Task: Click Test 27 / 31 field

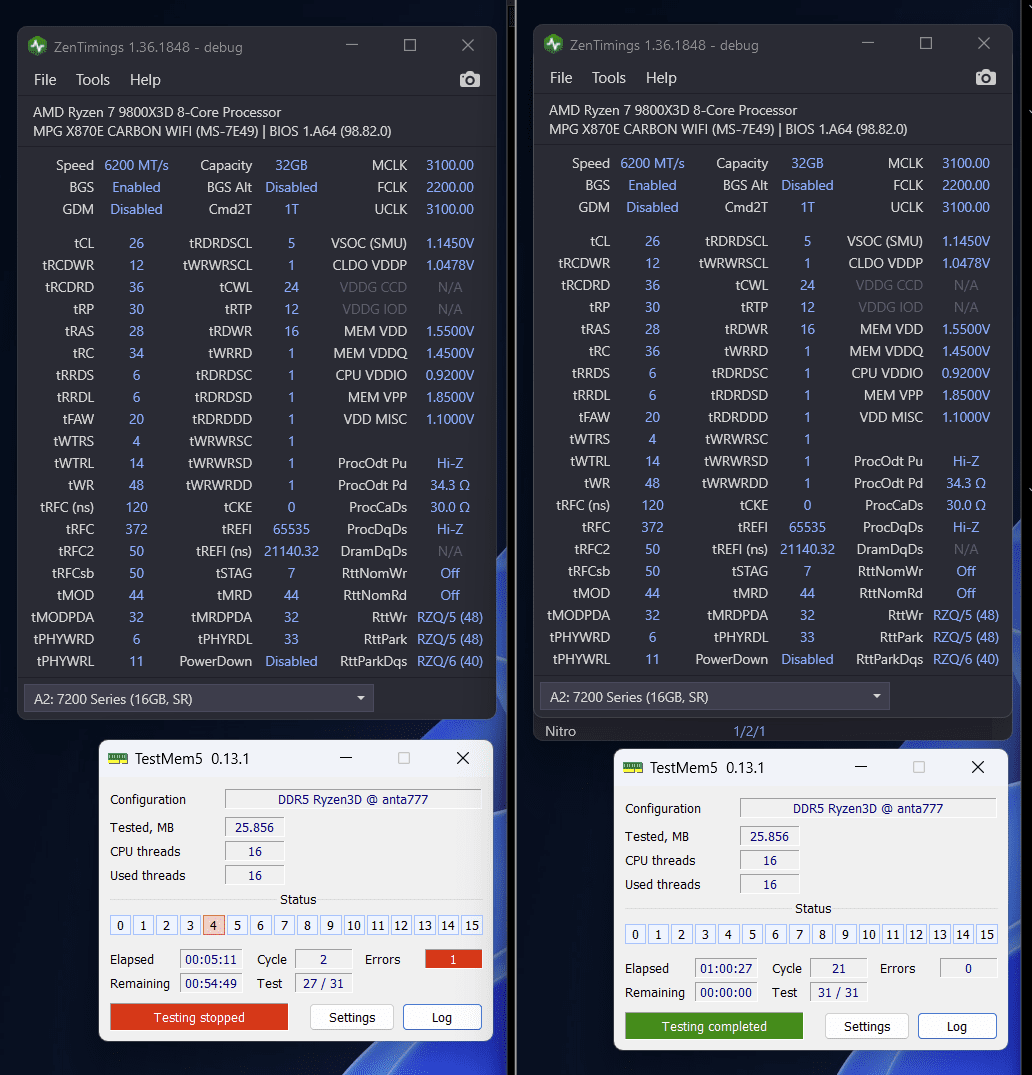Action: pyautogui.click(x=324, y=983)
